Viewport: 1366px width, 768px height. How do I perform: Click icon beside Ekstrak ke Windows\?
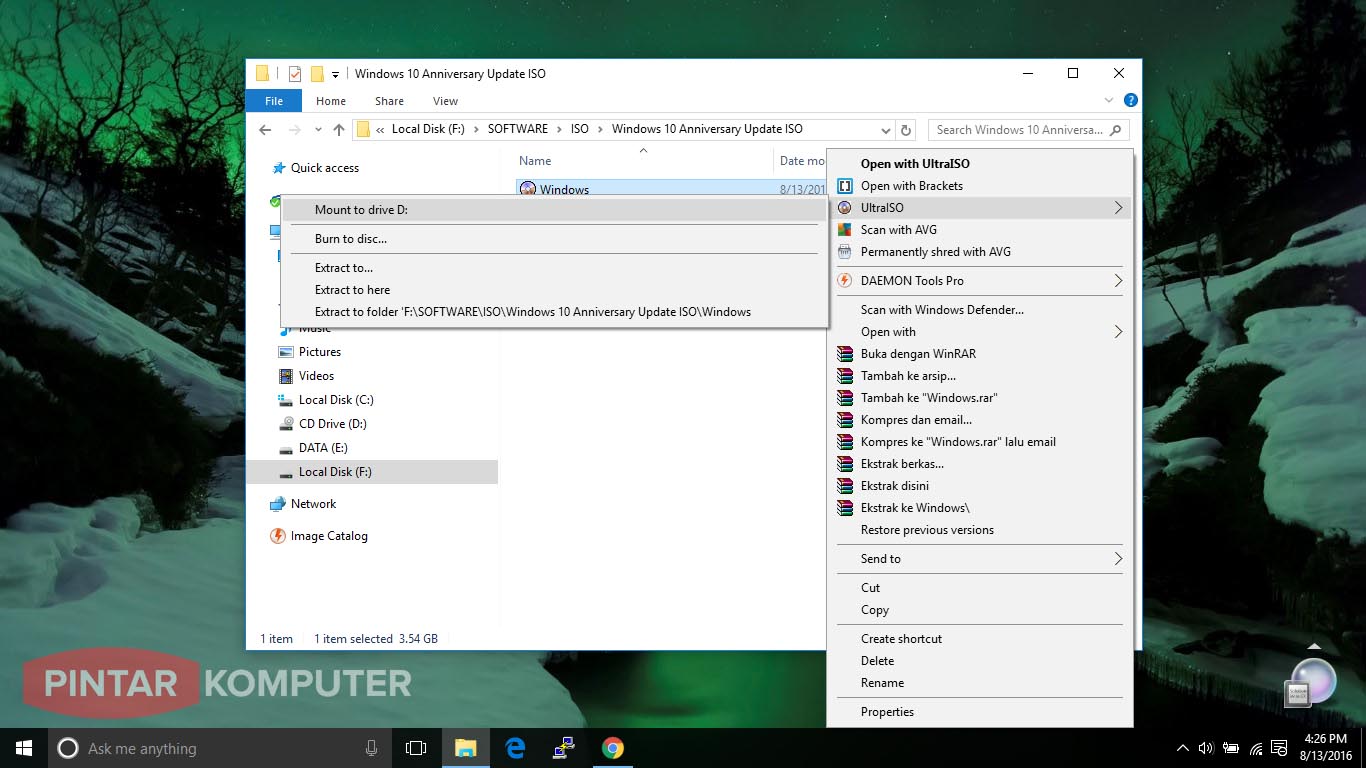tap(844, 508)
